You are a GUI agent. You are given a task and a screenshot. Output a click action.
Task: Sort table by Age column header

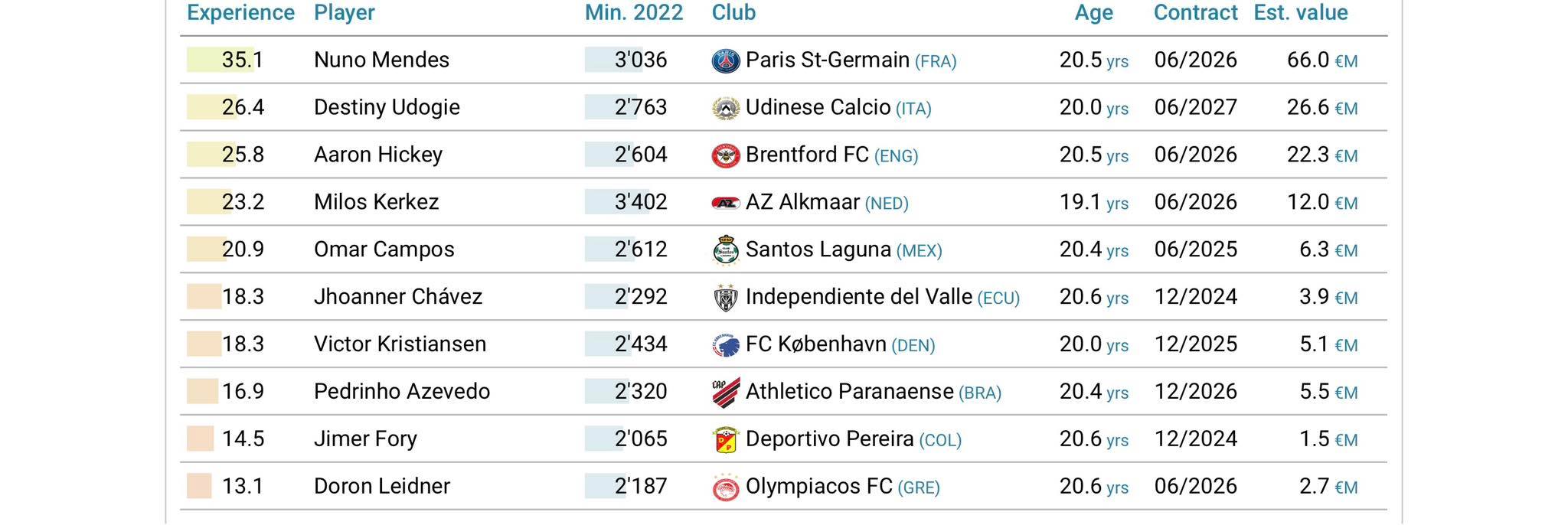click(1093, 13)
